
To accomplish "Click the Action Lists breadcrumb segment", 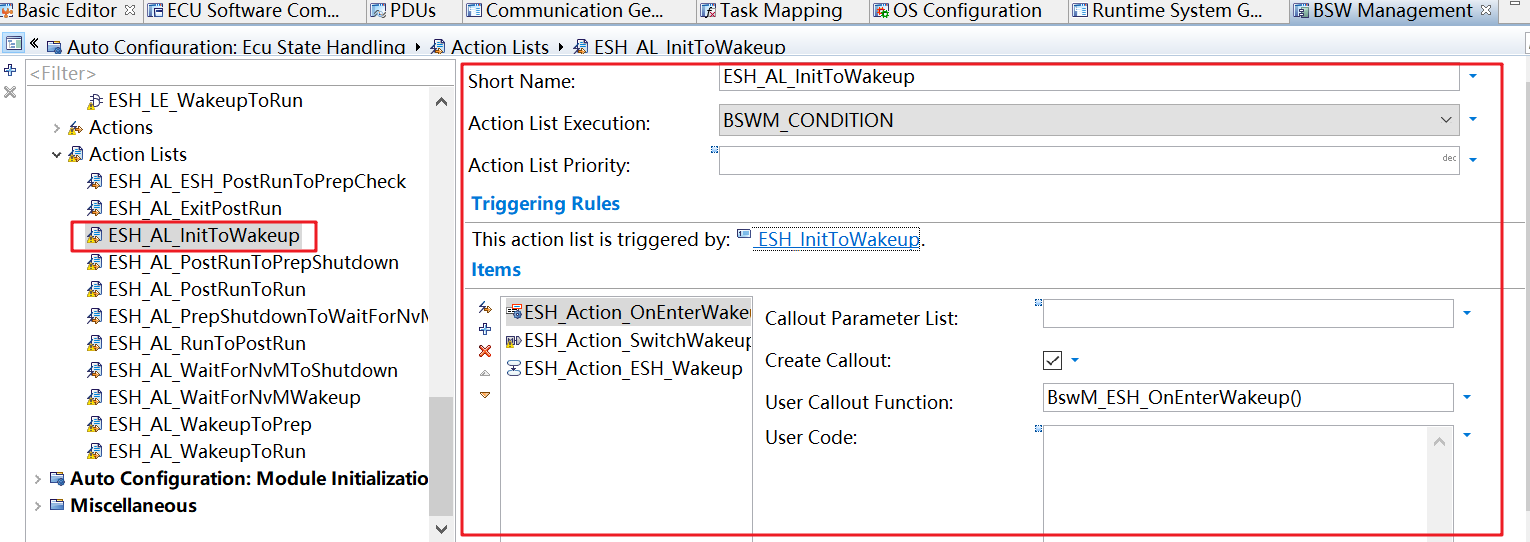I will [499, 47].
